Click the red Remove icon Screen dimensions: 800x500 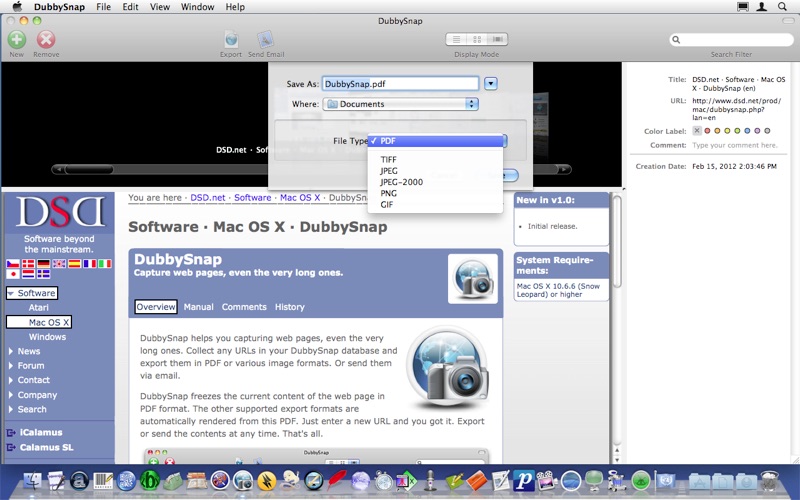click(46, 39)
